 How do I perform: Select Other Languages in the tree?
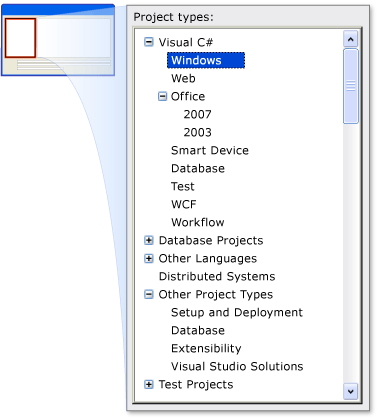coord(208,258)
